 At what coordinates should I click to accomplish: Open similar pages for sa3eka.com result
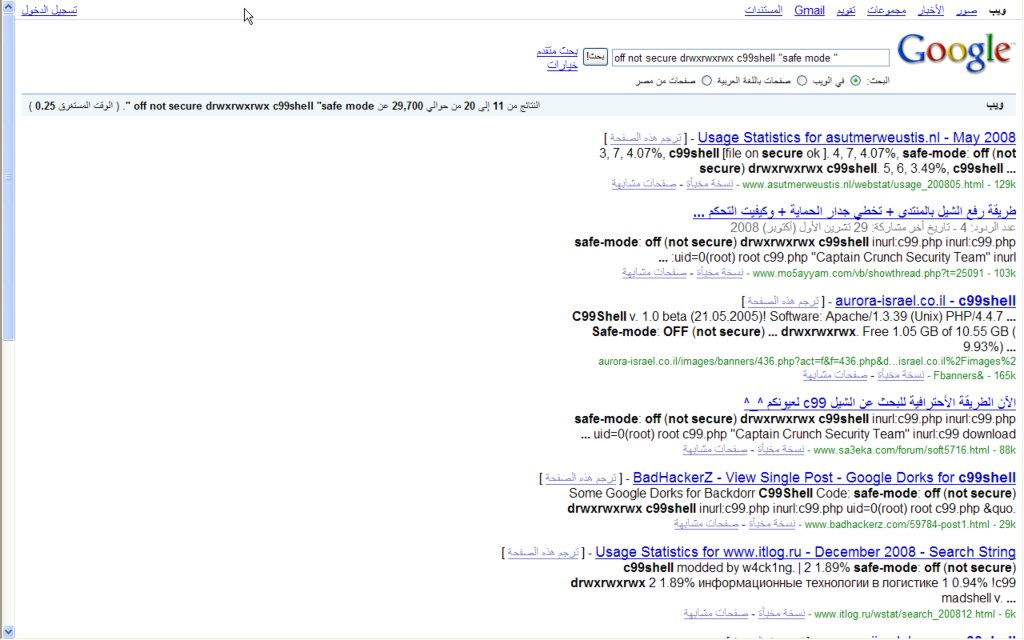click(715, 449)
